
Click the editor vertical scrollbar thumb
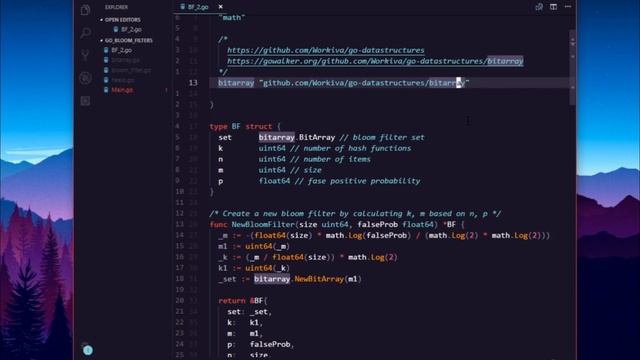pos(572,67)
